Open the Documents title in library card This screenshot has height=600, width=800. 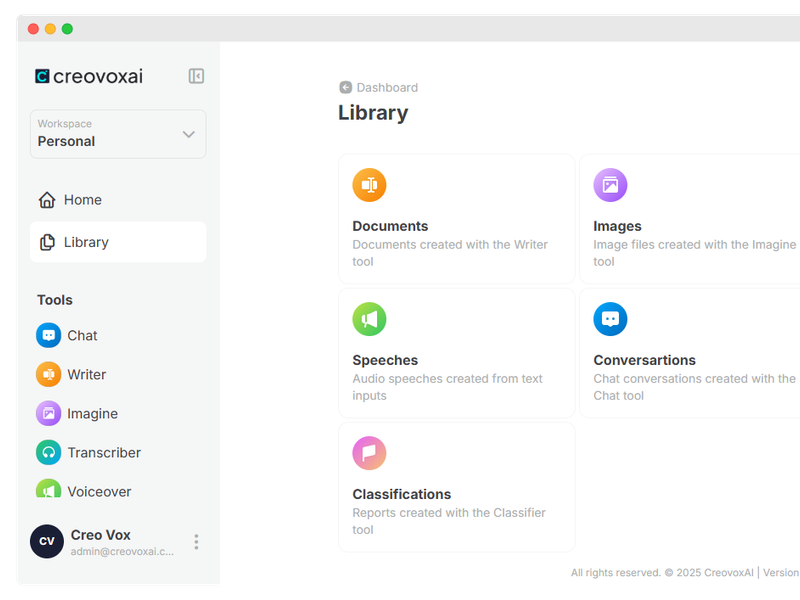(390, 226)
